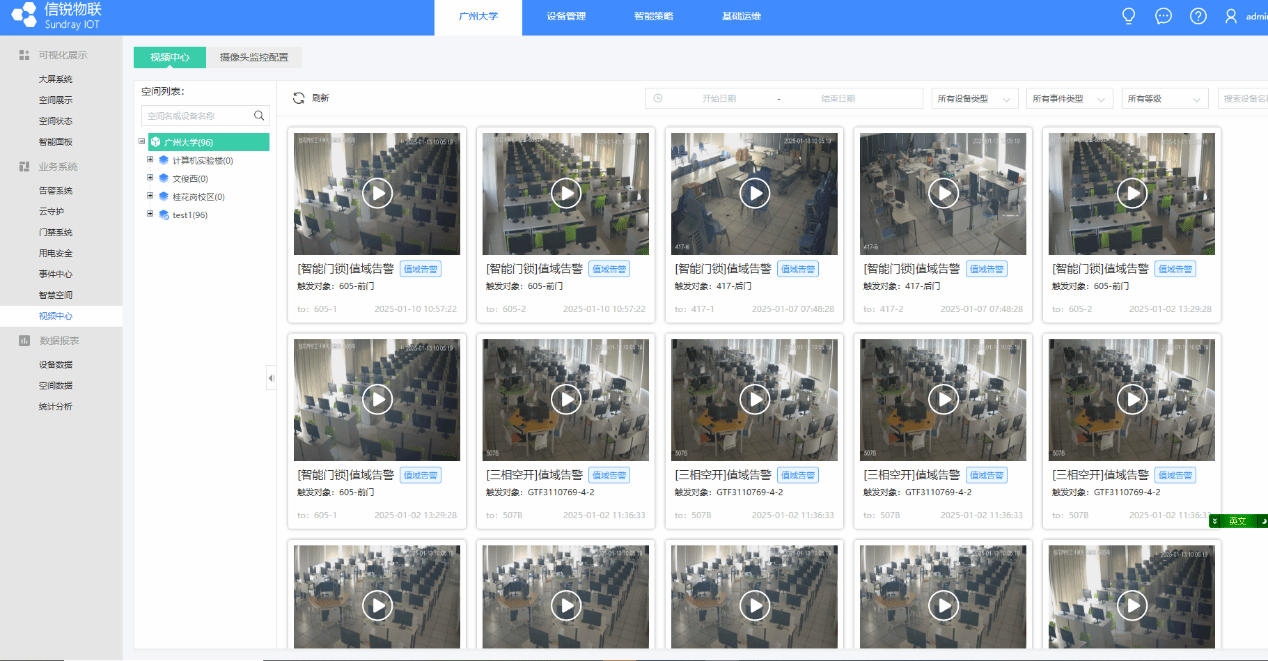
Task: Select the 广州大学 top navigation tab
Action: [478, 17]
